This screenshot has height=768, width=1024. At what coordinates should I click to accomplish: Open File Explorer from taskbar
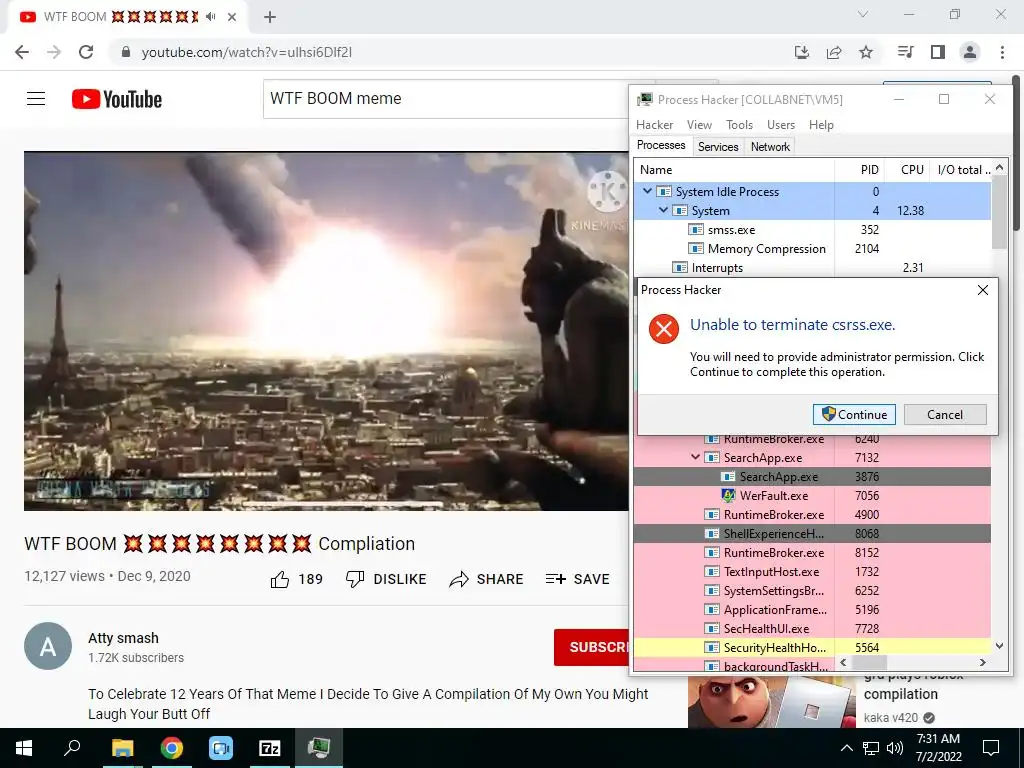[x=122, y=748]
